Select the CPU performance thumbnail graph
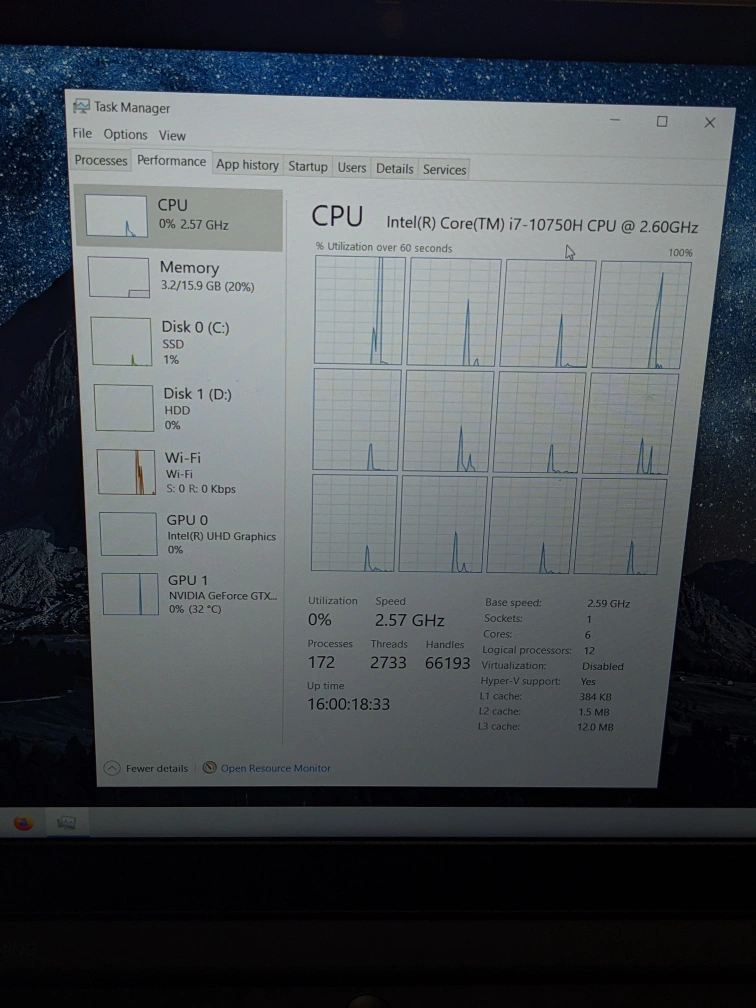Screen dimensions: 756x1008 pyautogui.click(x=116, y=216)
